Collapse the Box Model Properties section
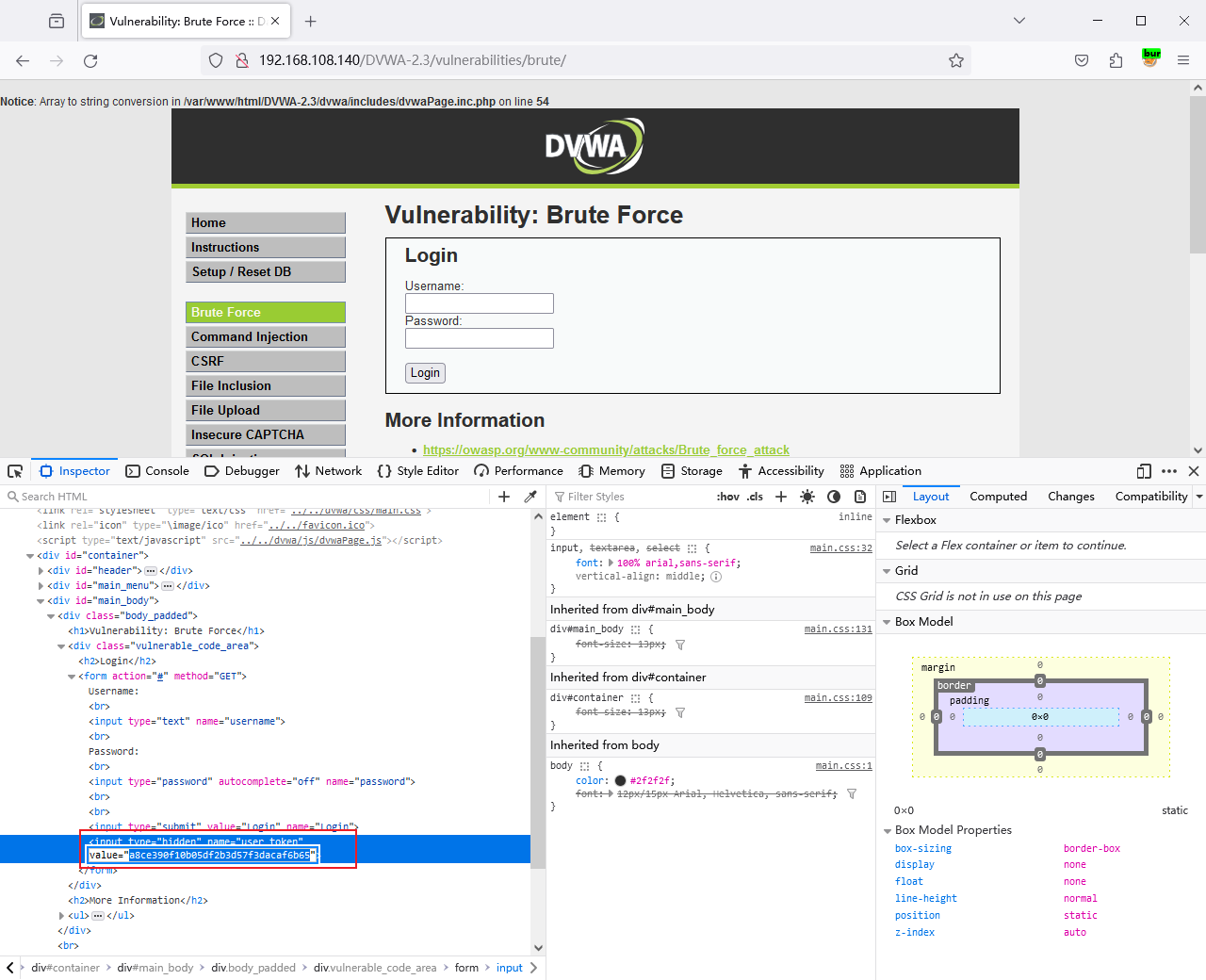1206x980 pixels. tap(887, 830)
